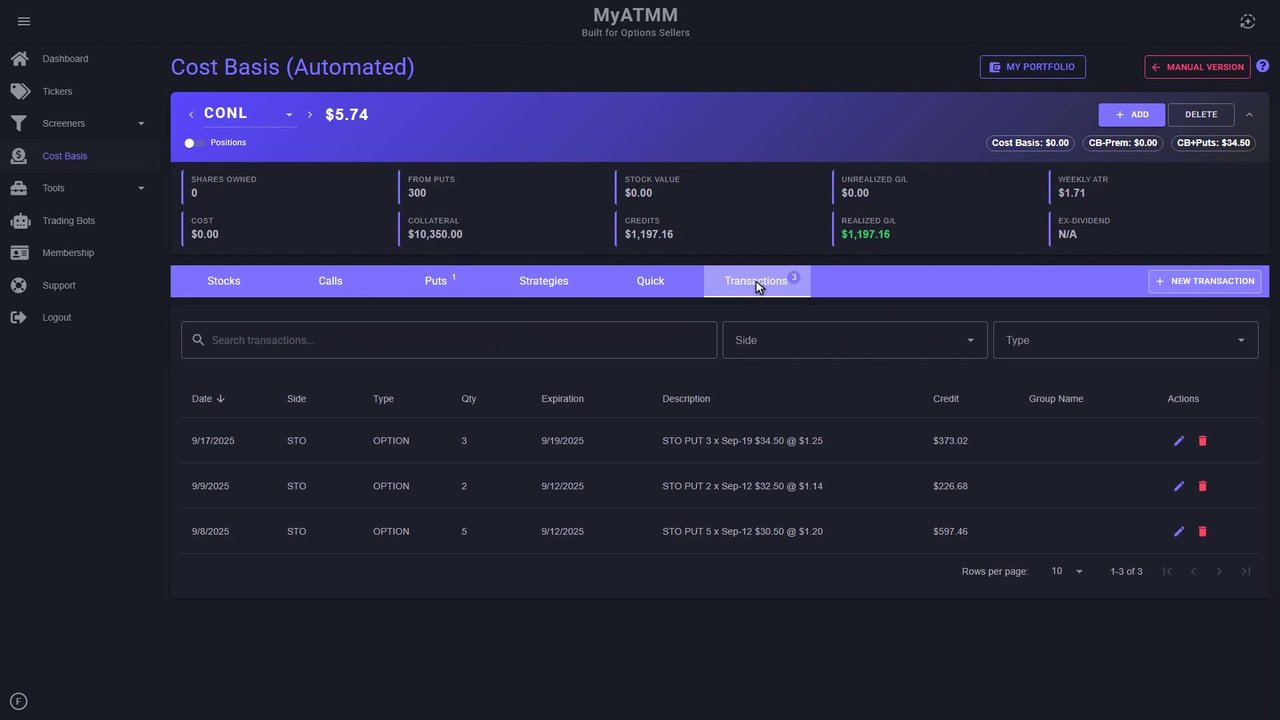Click the New Transaction button
Image resolution: width=1280 pixels, height=720 pixels.
pos(1205,281)
